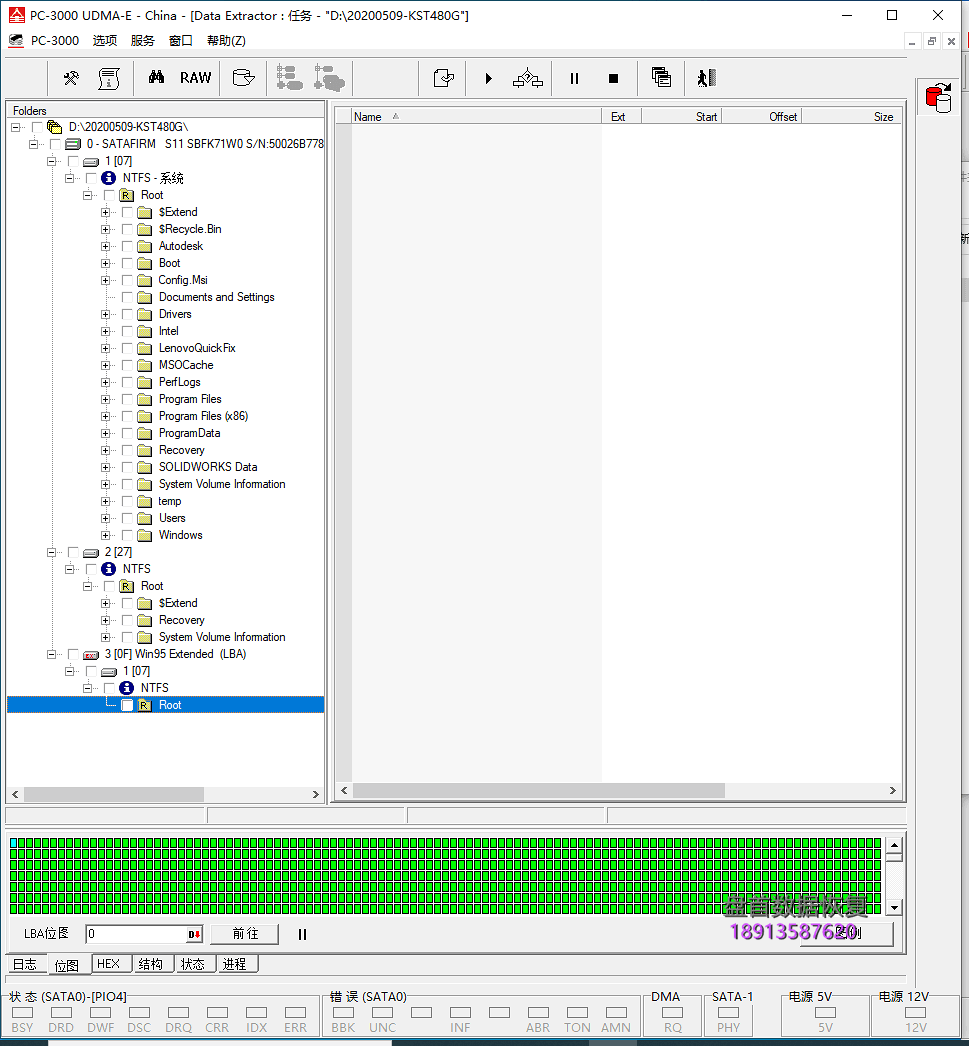The height and width of the screenshot is (1046, 969).
Task: Sort by Name column header
Action: click(x=476, y=117)
